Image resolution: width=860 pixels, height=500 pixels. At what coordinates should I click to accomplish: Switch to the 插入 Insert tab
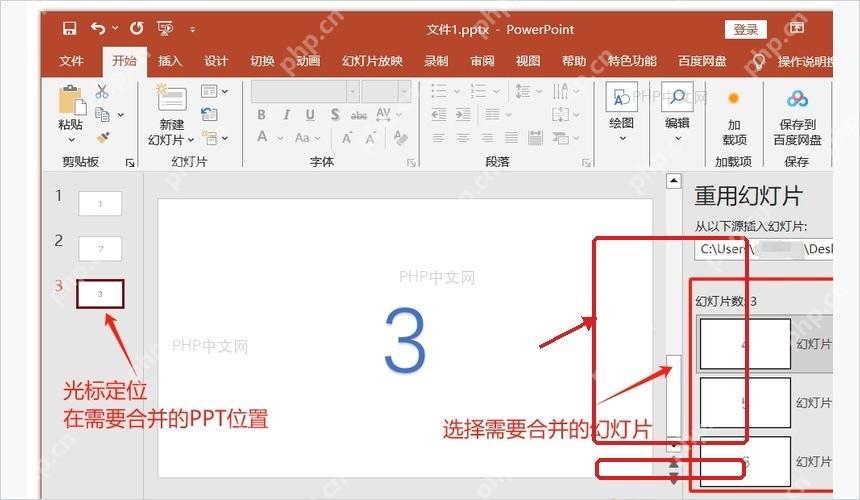[170, 61]
